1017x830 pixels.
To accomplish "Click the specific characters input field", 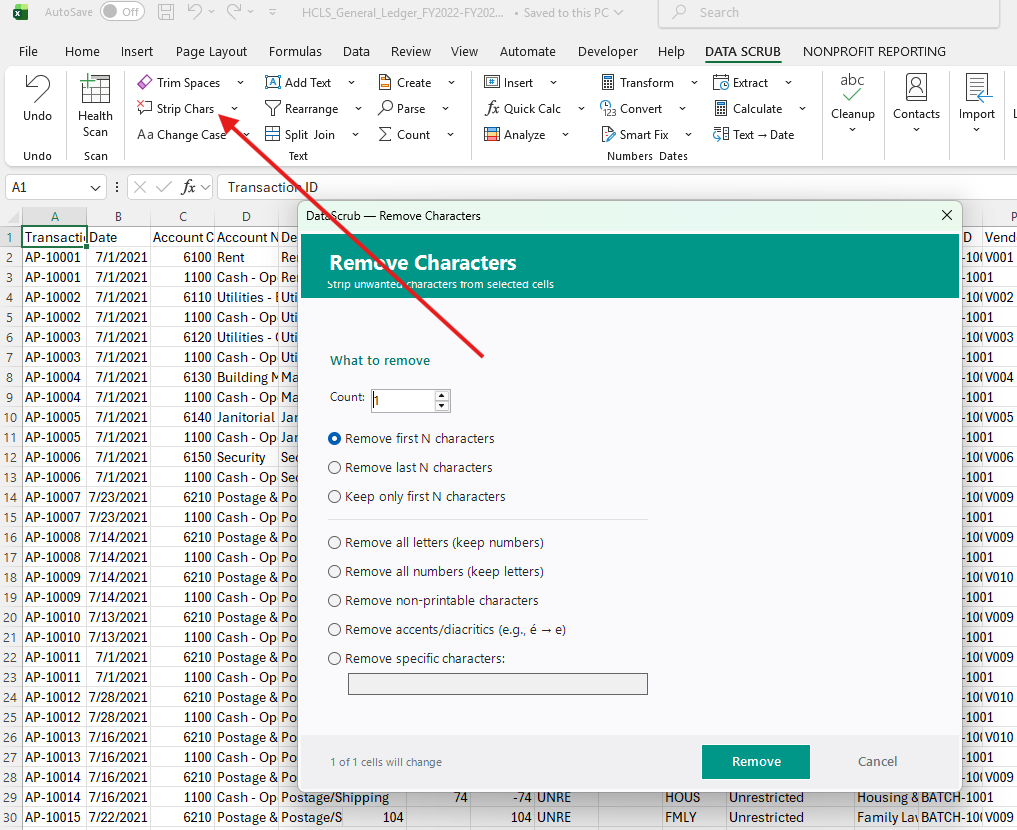I will 497,684.
